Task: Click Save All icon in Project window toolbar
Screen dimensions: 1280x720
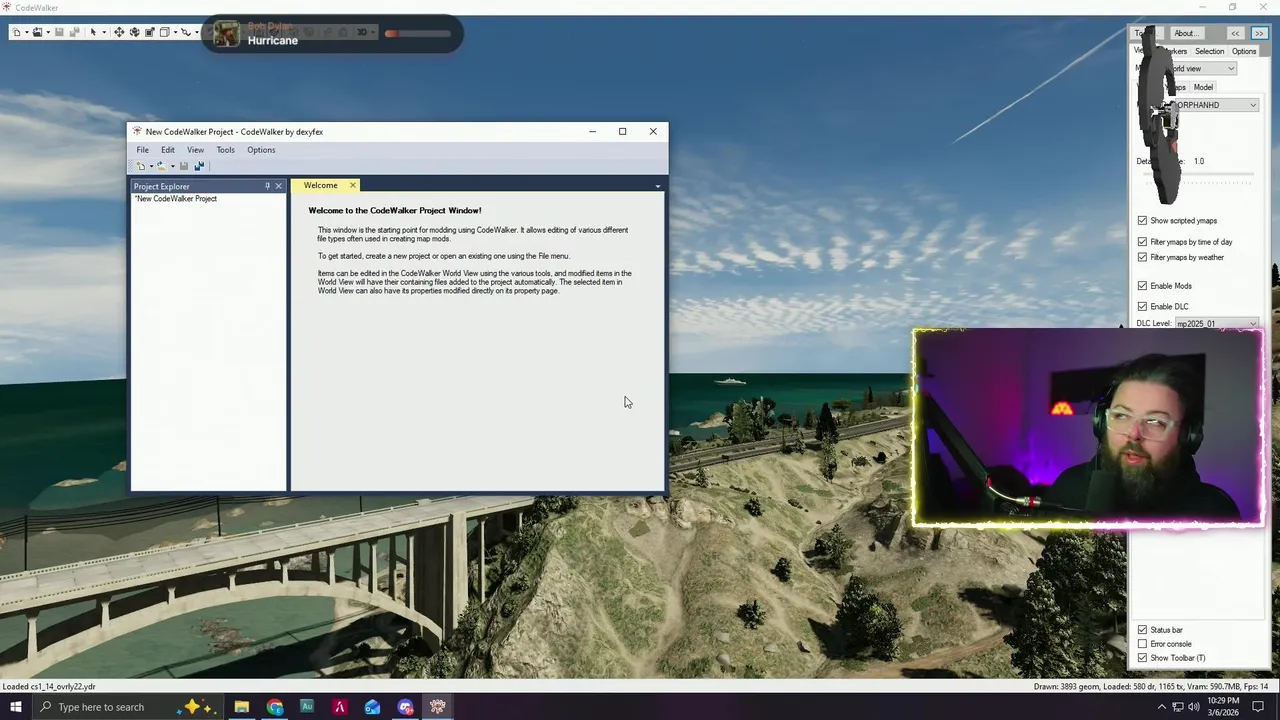Action: [199, 166]
